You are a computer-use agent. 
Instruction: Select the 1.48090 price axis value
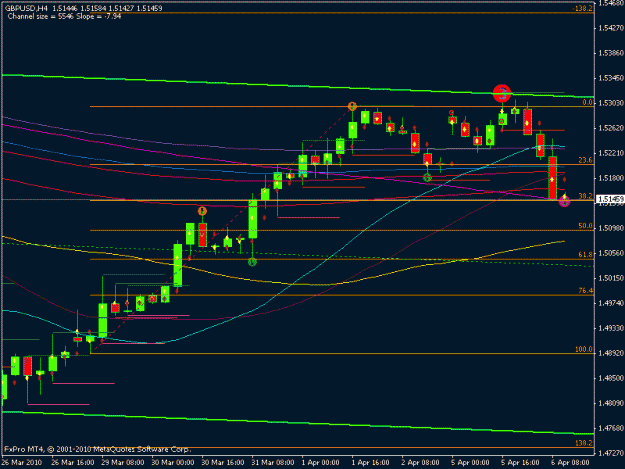(611, 403)
